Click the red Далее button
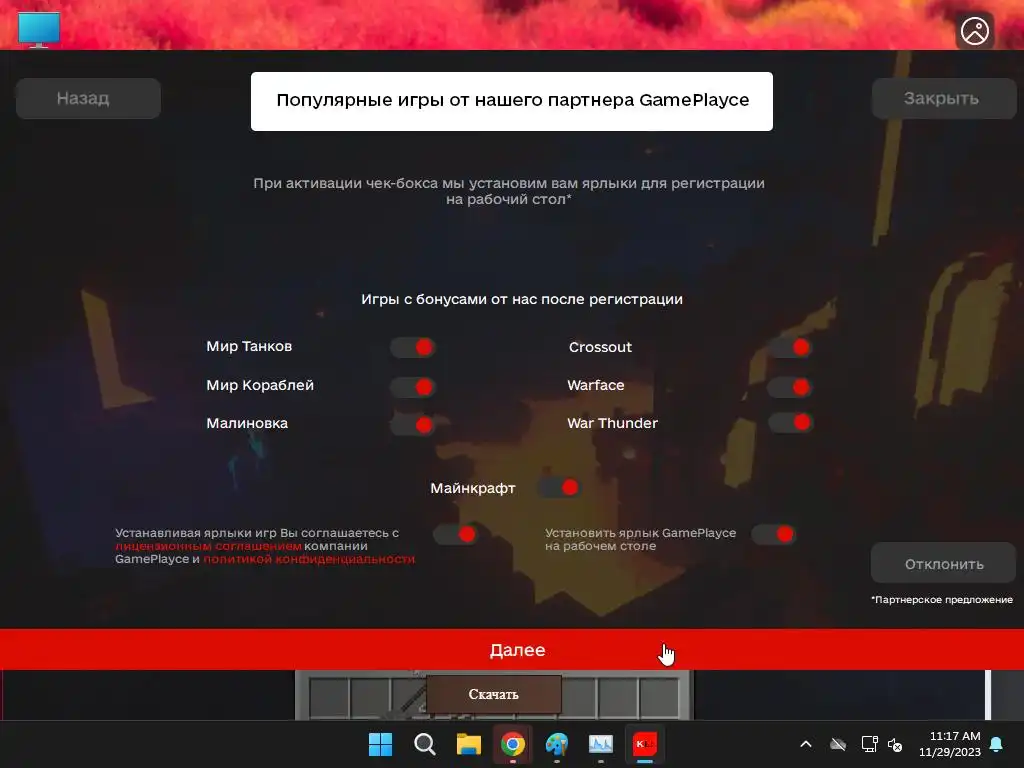Image resolution: width=1024 pixels, height=768 pixels. pos(512,650)
